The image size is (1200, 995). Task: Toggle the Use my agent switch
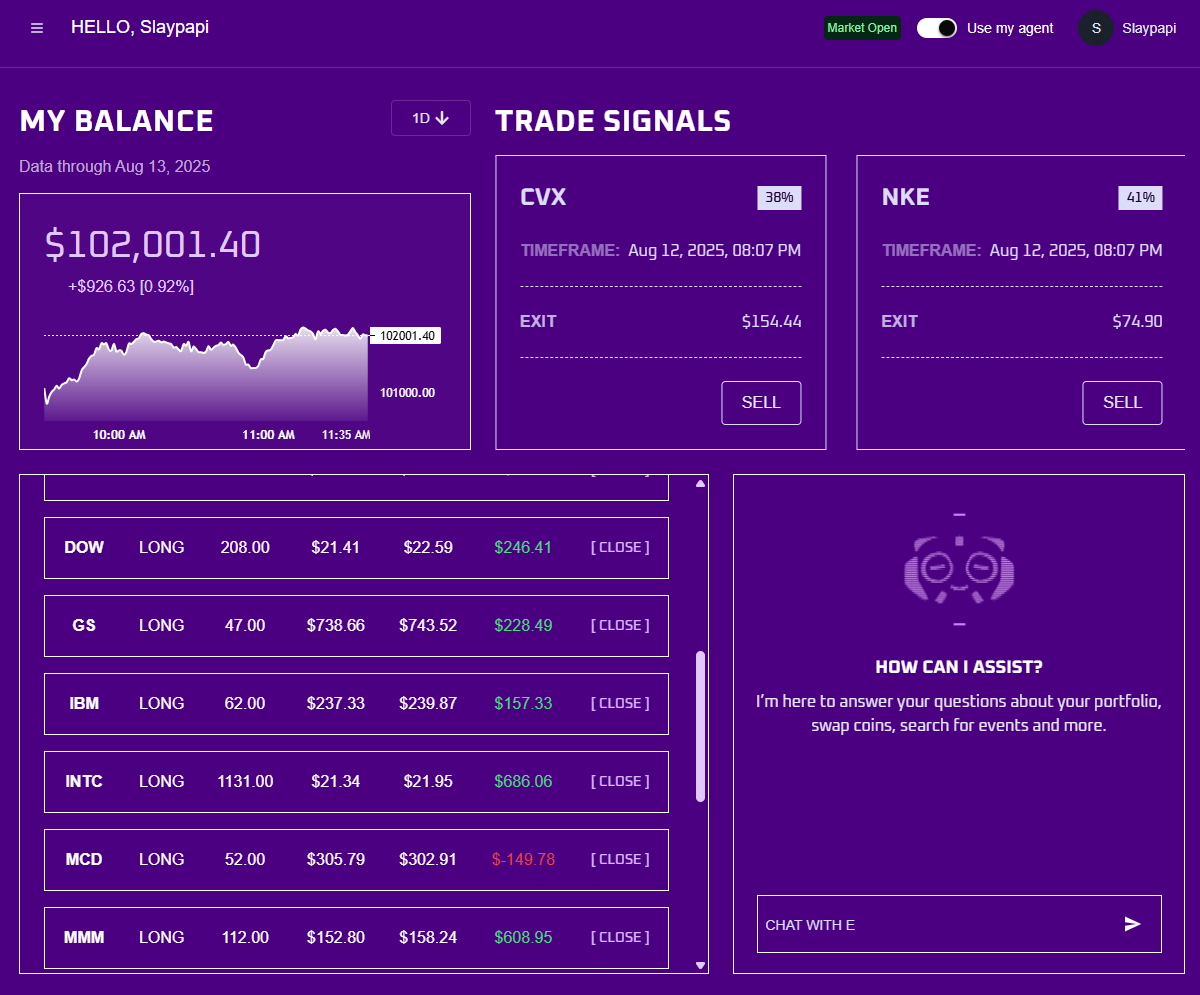pos(937,28)
